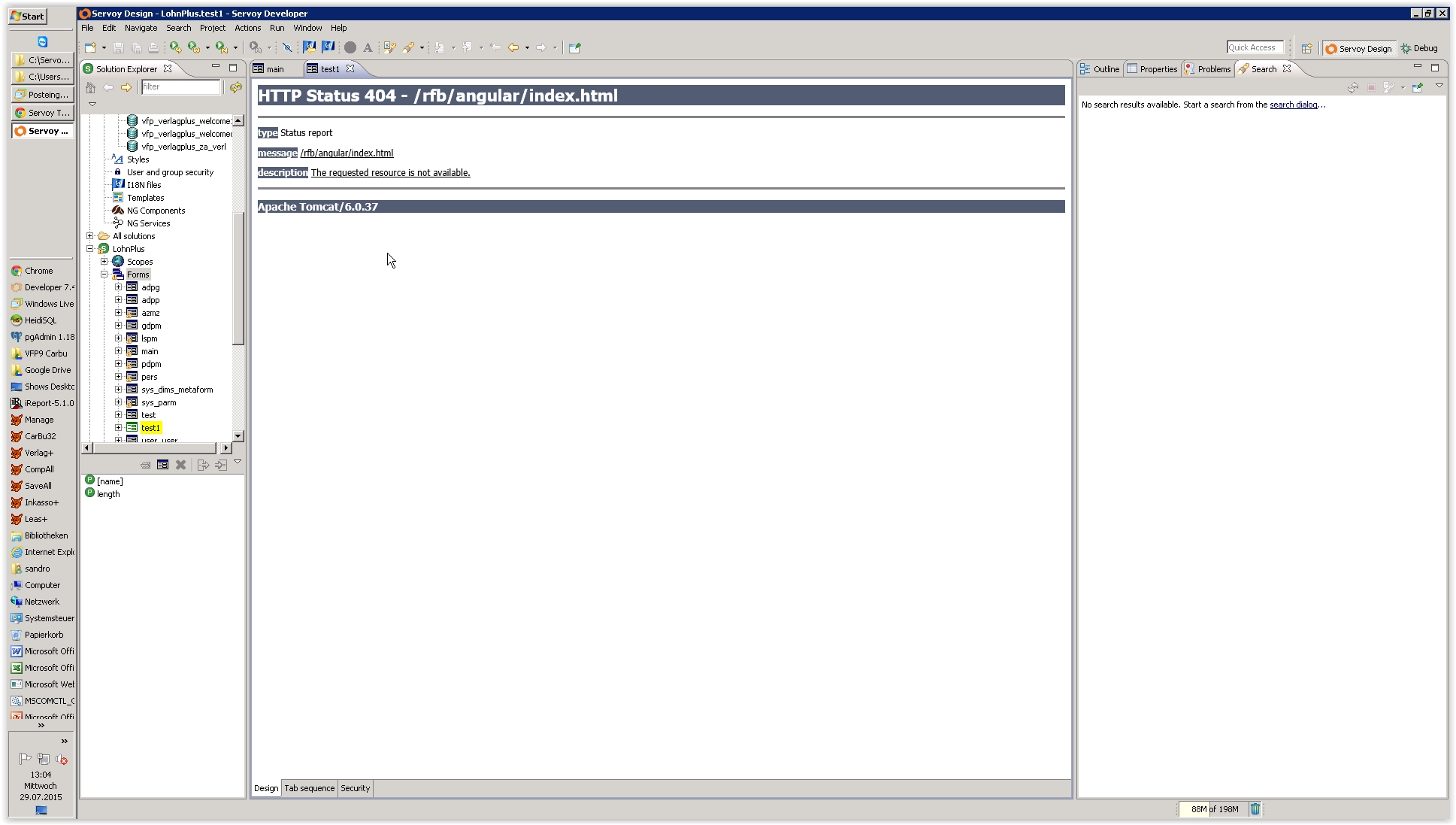Click the Search panel icon
Image resolution: width=1456 pixels, height=825 pixels.
pyautogui.click(x=1244, y=68)
